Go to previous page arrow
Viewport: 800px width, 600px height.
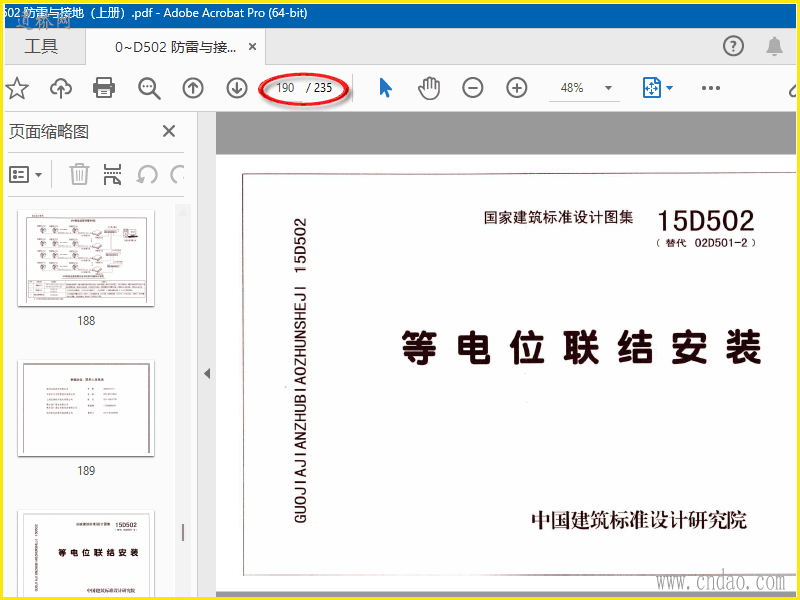[193, 88]
